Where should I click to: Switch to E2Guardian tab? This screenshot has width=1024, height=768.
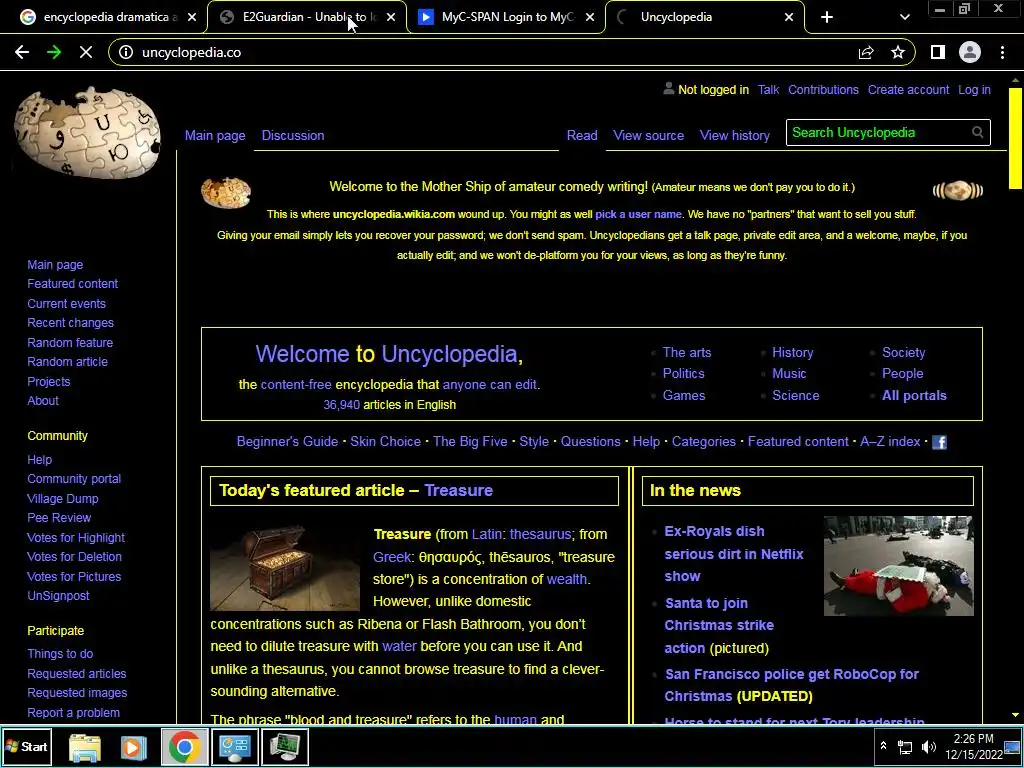point(307,17)
